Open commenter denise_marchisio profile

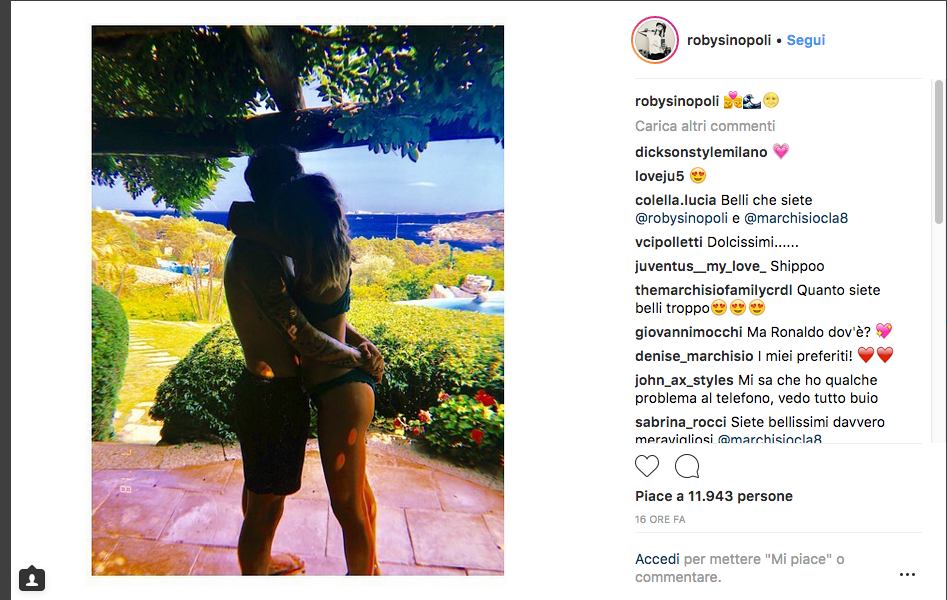(x=694, y=356)
